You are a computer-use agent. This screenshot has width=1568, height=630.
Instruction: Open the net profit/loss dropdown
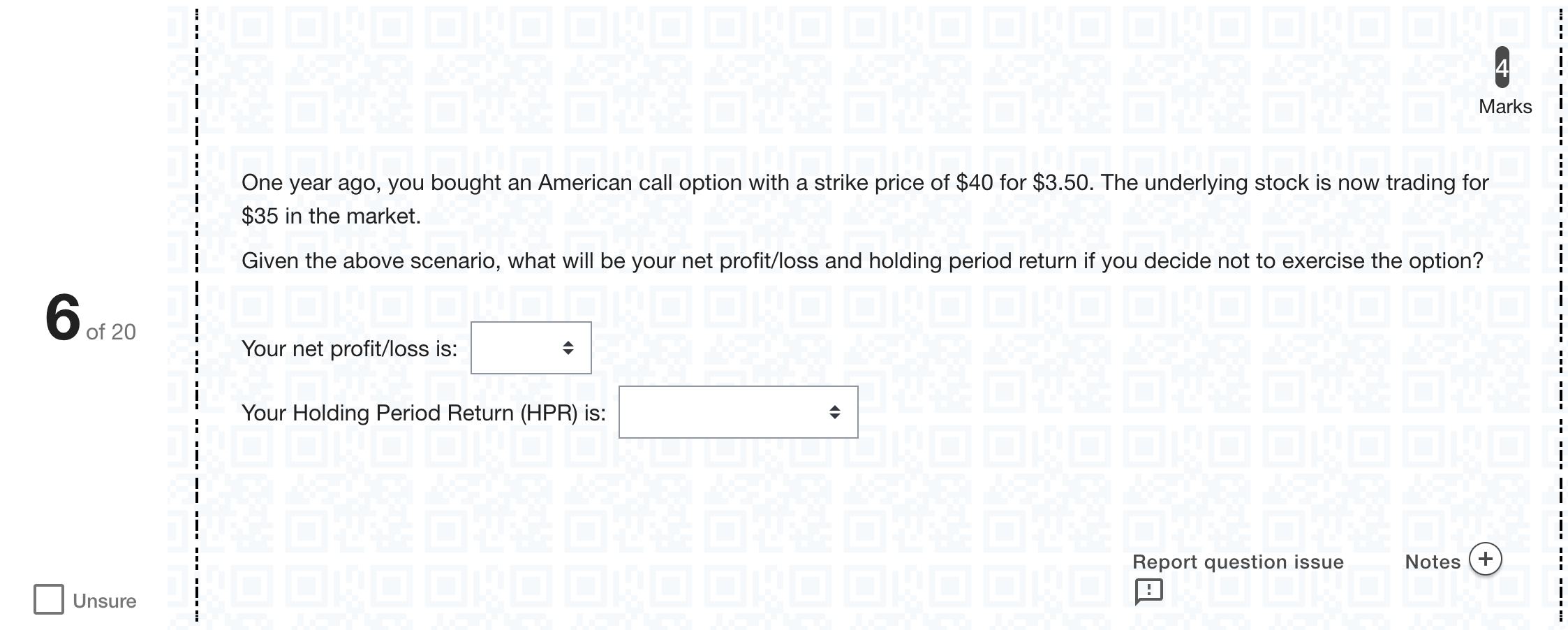point(531,348)
